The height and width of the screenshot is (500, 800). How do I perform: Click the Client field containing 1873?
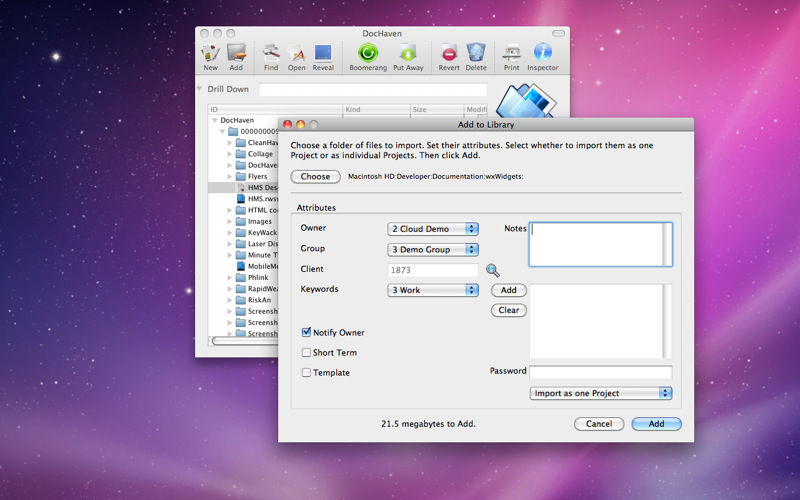pyautogui.click(x=433, y=270)
